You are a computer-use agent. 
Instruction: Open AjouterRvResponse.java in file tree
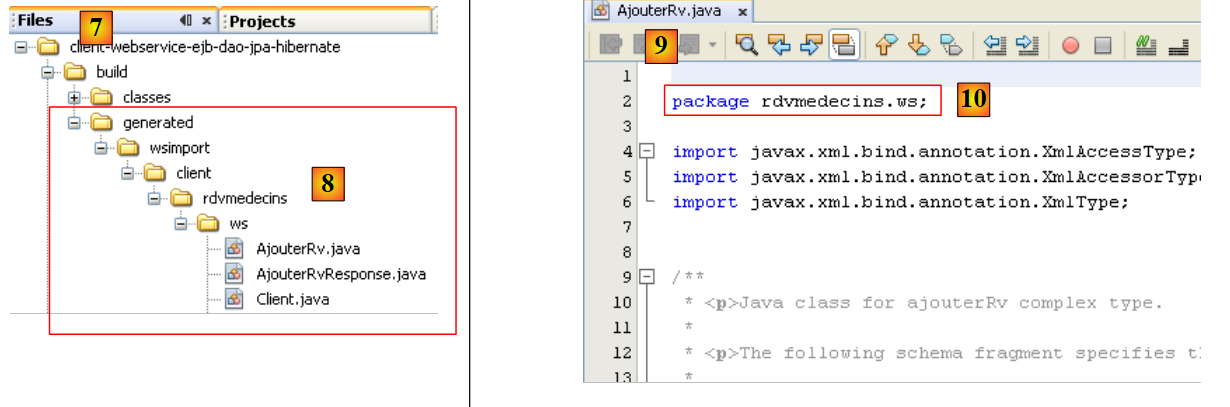coord(341,274)
